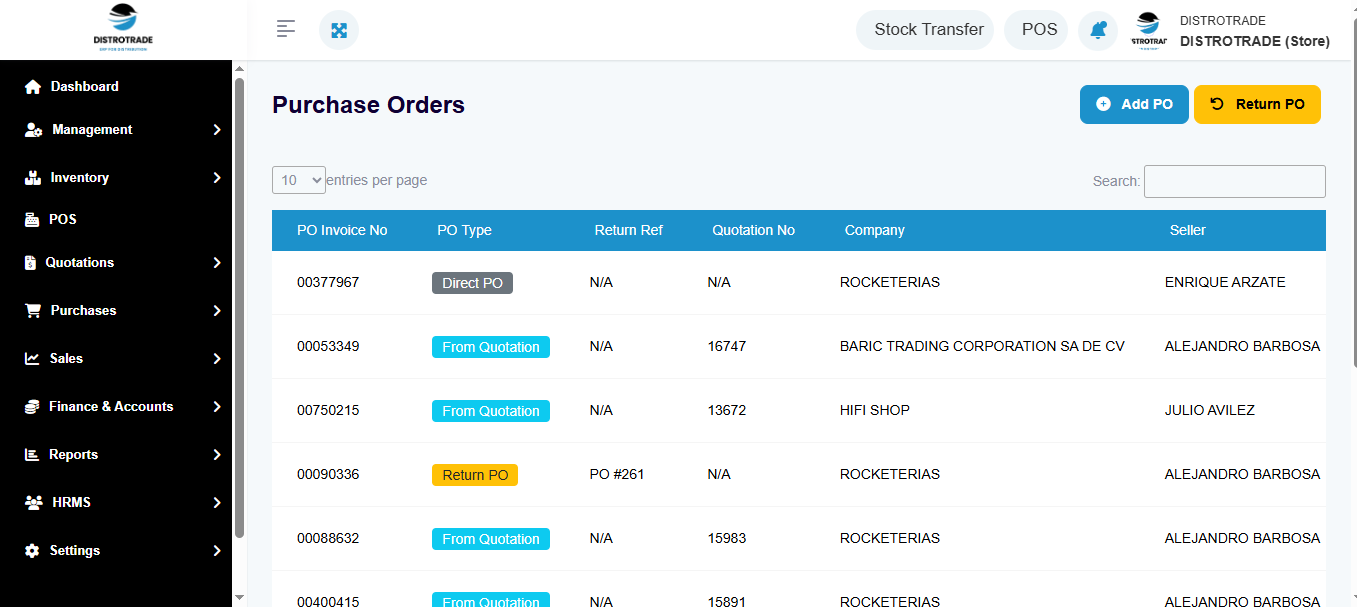Expand the Quotations menu chevron

[217, 263]
